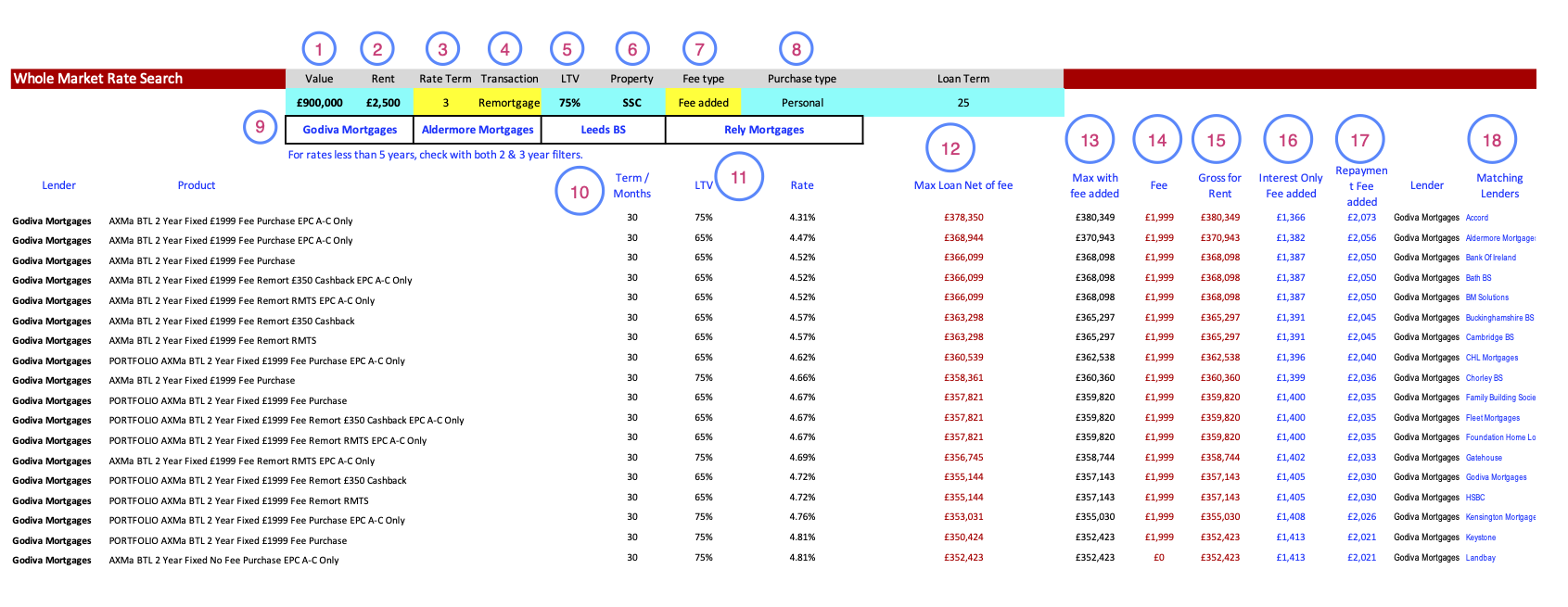Click the Term / Months column header
Viewport: 1568px width, 607px height.
point(631,185)
